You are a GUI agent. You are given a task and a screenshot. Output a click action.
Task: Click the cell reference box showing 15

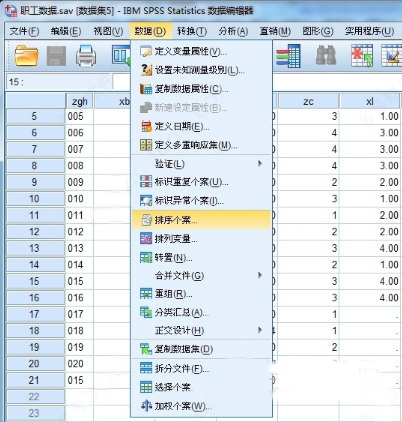tap(58, 82)
